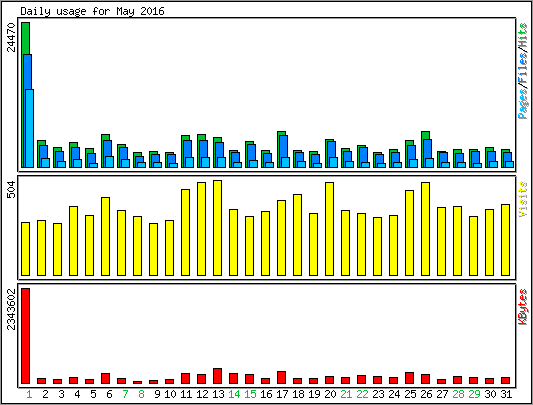Click green day label 21
This screenshot has height=405, width=533.
[346, 394]
